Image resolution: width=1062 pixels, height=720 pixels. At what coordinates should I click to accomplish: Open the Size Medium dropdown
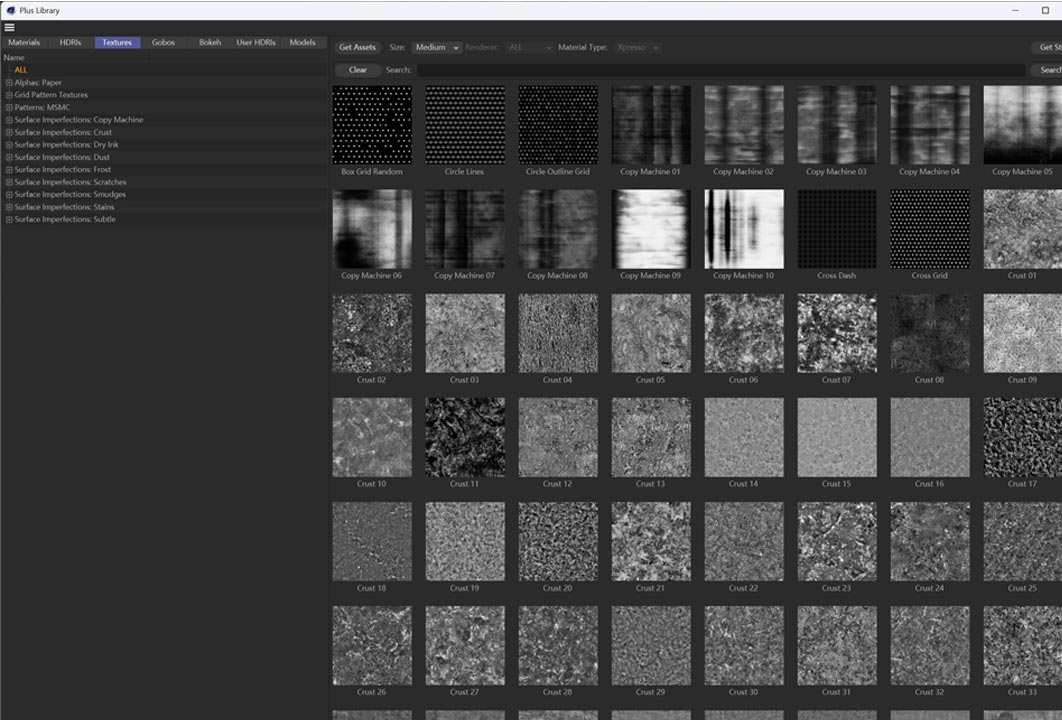436,47
